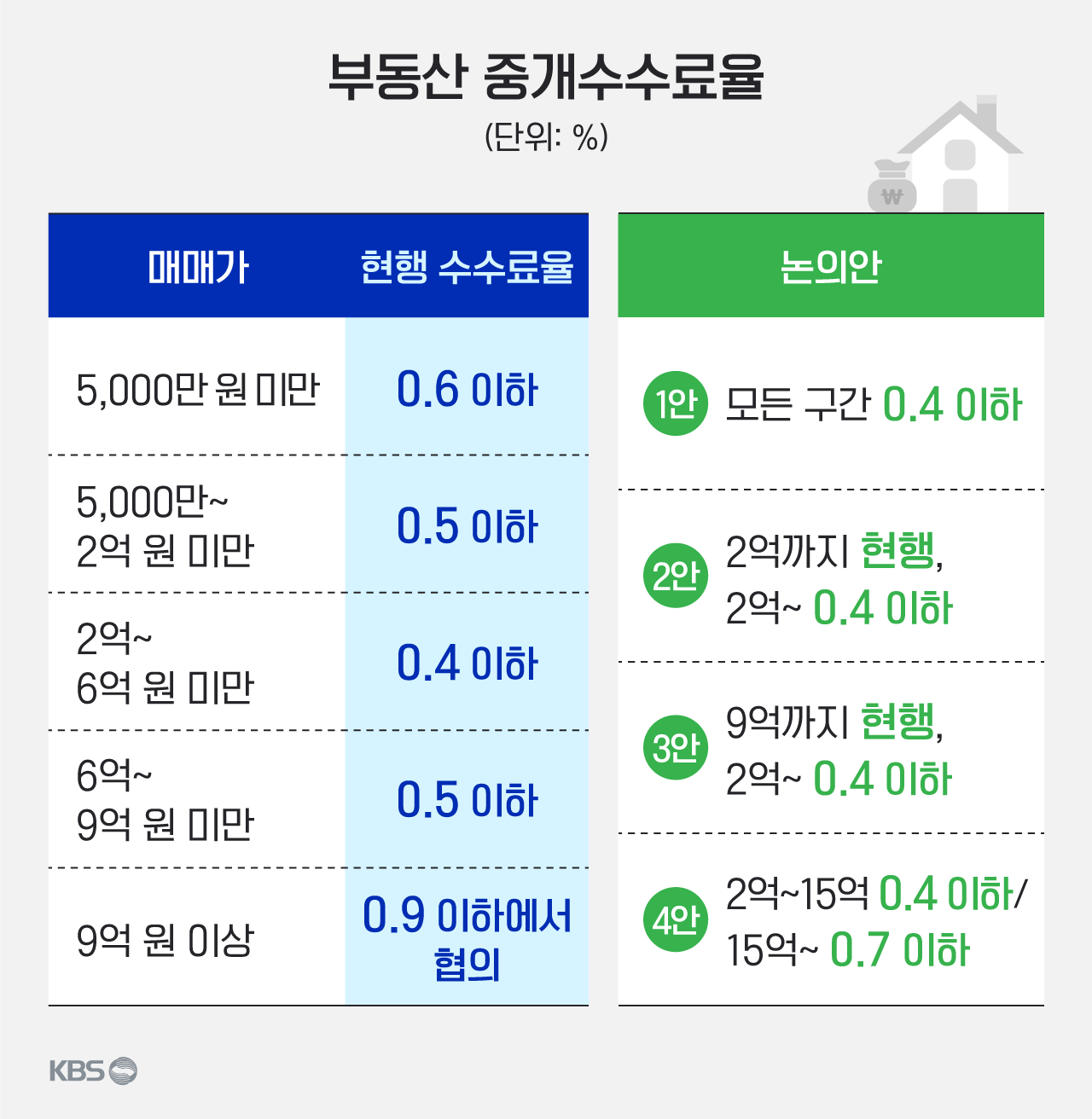
Task: Click the 0.9 이하에서 협의 cell
Action: (467, 937)
